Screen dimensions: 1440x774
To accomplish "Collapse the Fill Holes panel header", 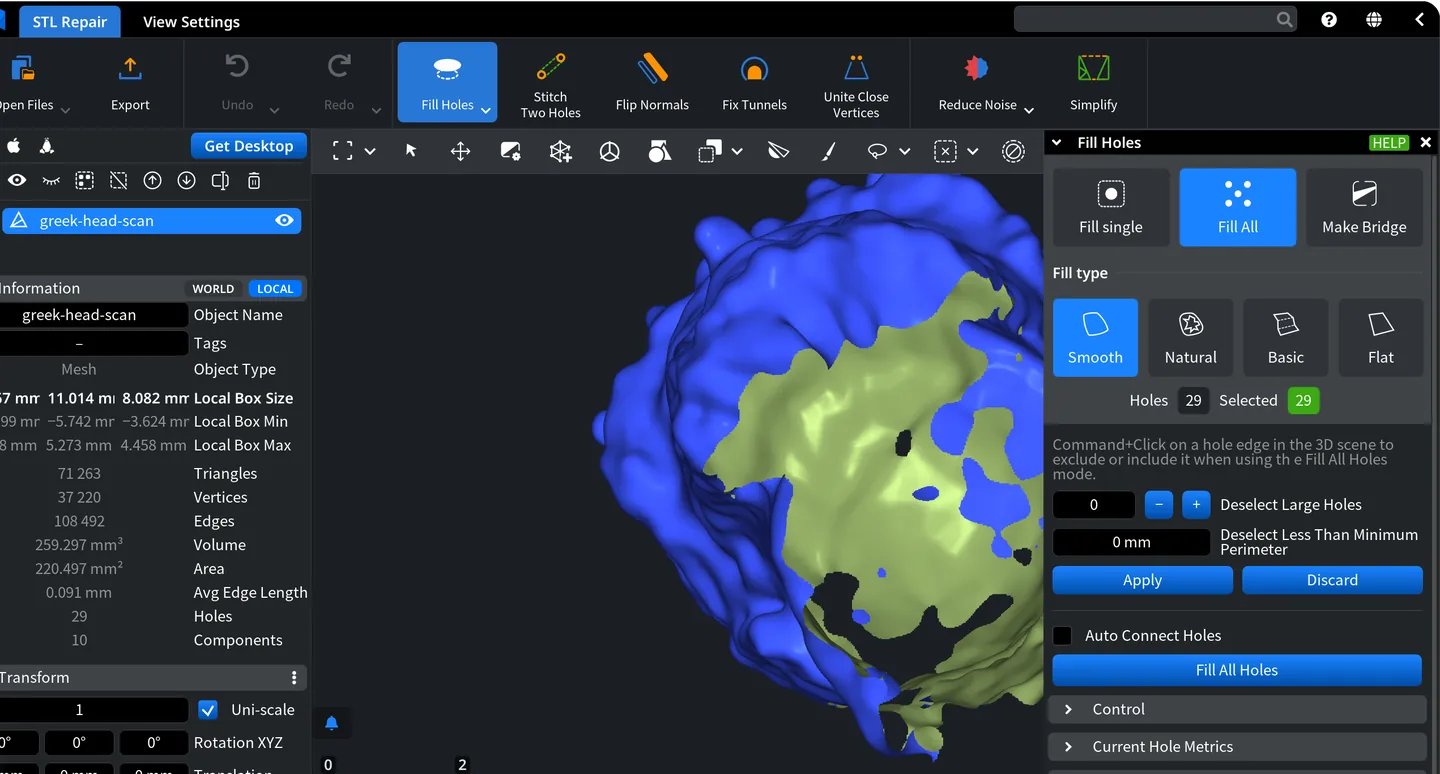I will [1058, 143].
